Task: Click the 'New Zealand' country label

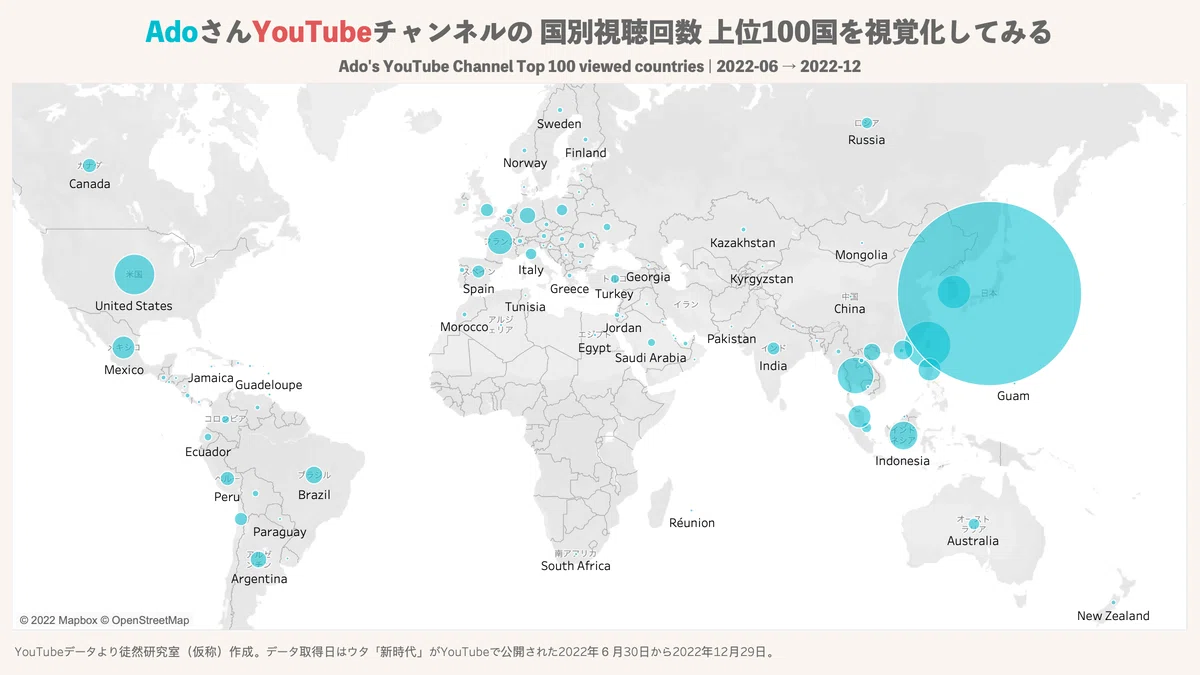Action: 1113,616
